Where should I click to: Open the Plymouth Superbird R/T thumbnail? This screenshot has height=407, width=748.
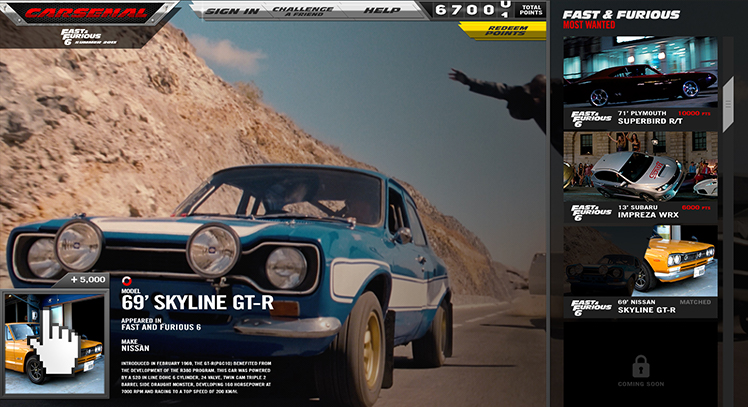640,72
